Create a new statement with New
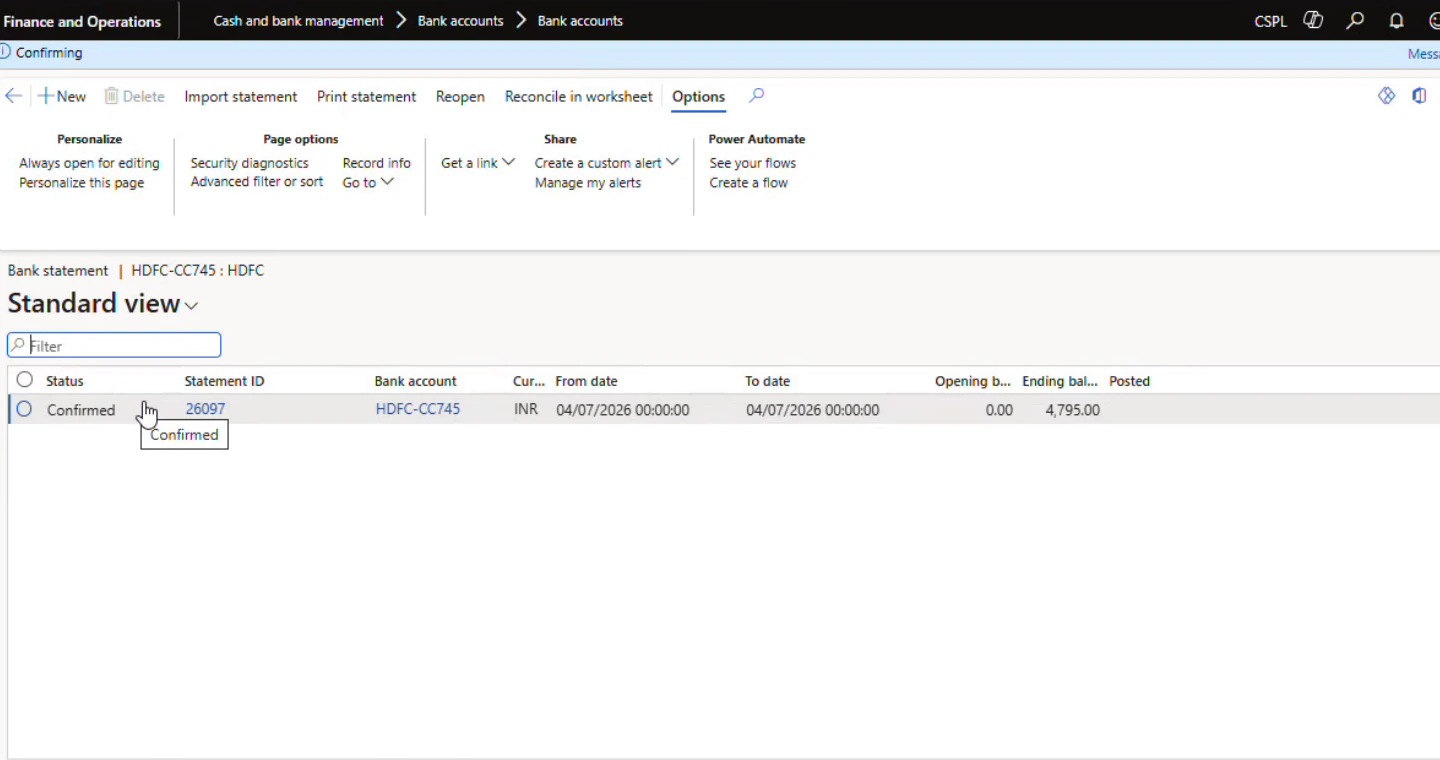Viewport: 1440px width, 760px height. (62, 96)
